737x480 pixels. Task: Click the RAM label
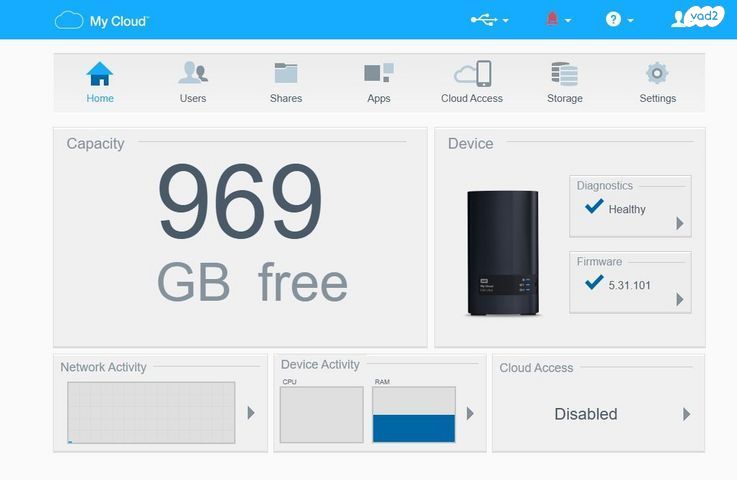(x=382, y=382)
